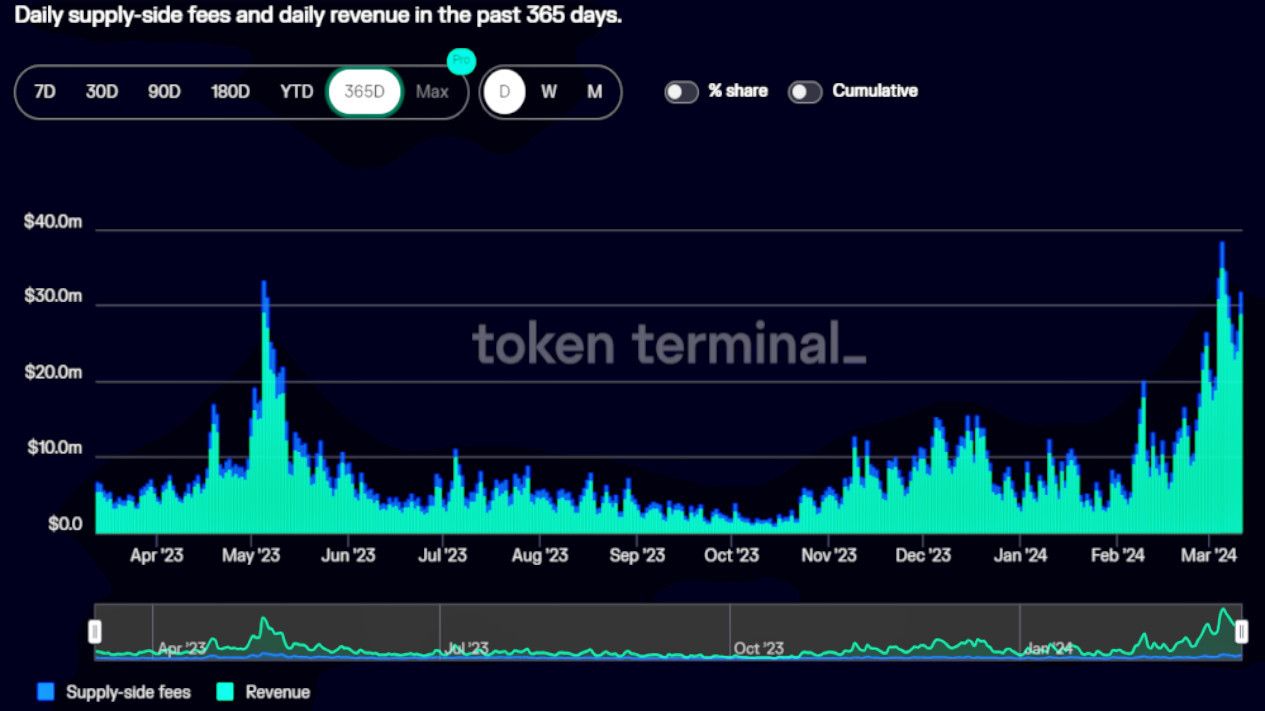Click the Jun '23 x-axis label

[x=348, y=555]
